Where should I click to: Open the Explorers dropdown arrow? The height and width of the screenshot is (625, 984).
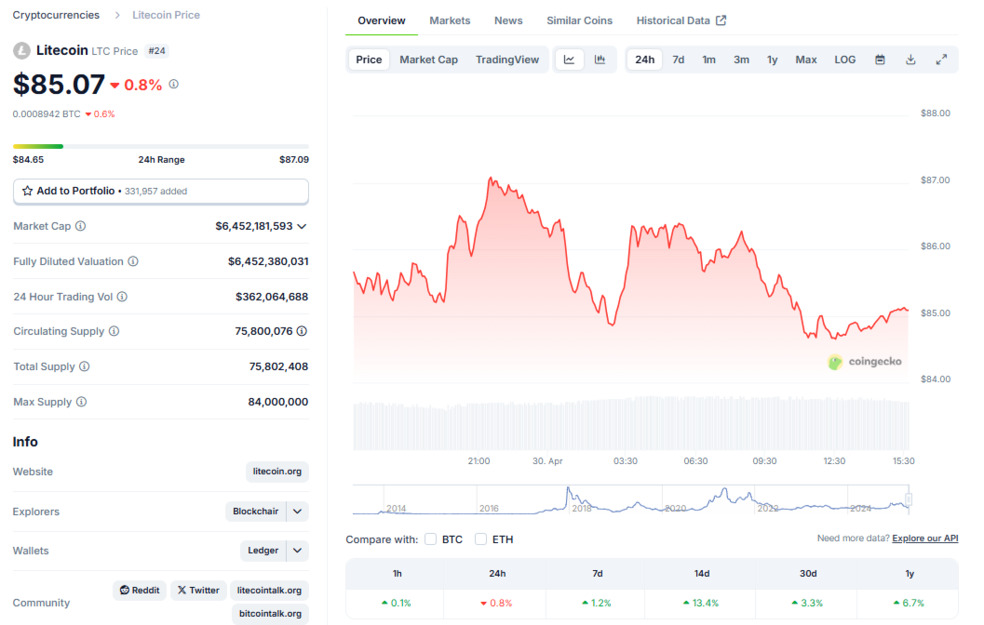tap(297, 511)
